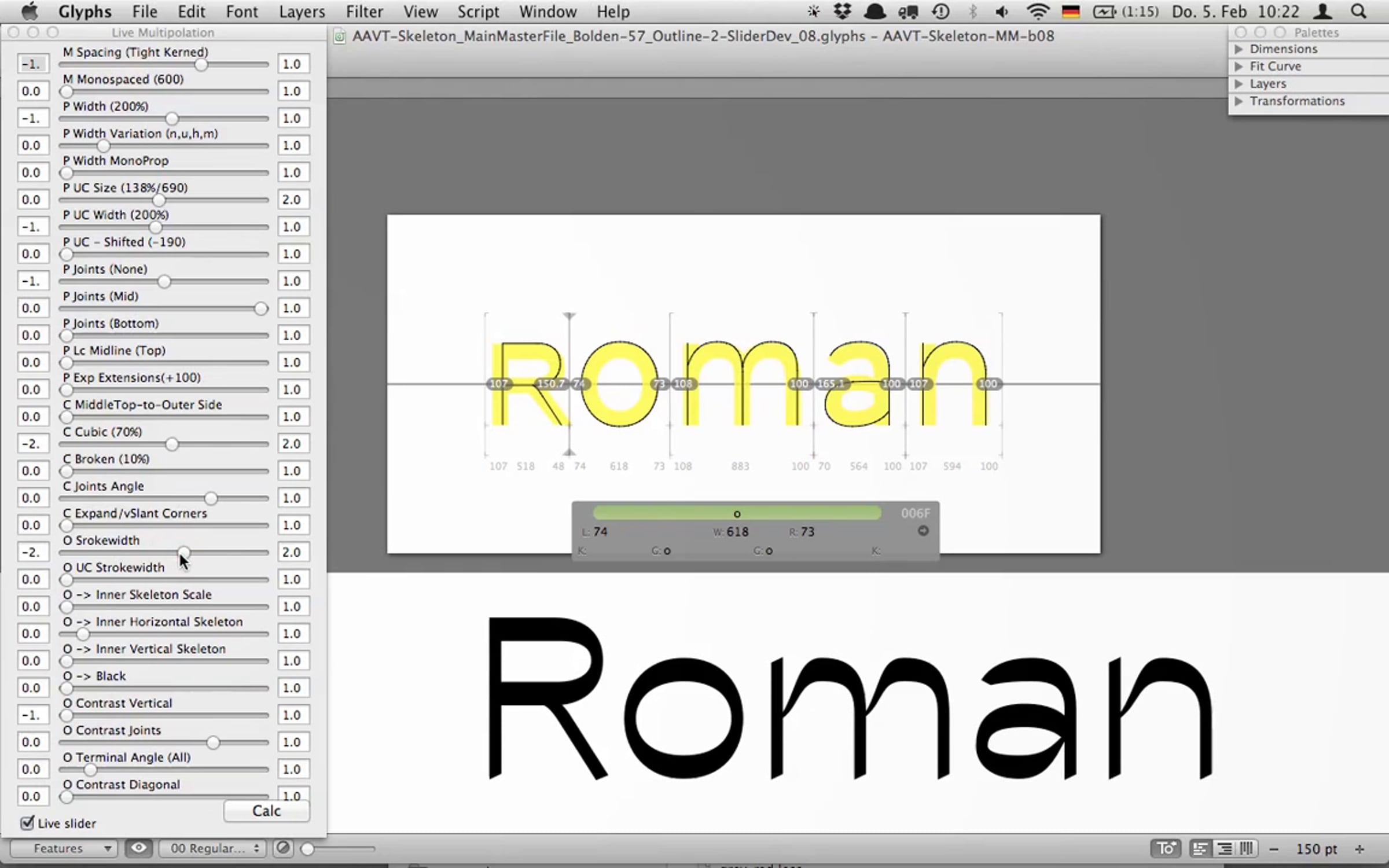The image size is (1389, 868).
Task: Toggle the eye preview button in bottom bar
Action: pos(138,848)
